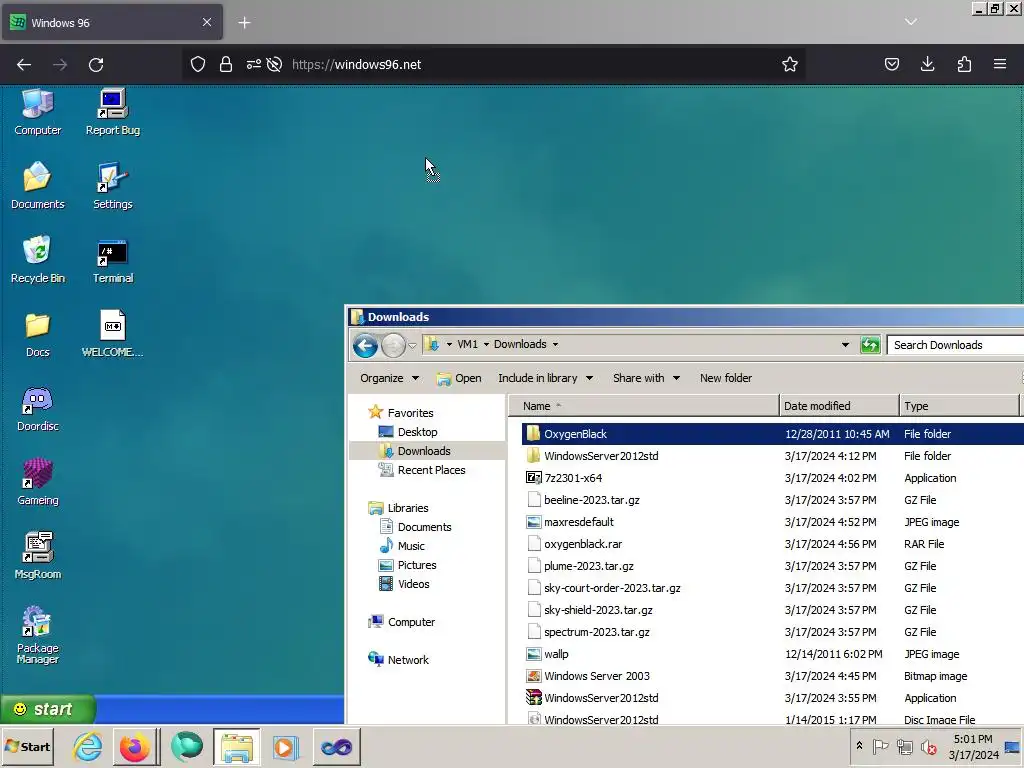Select the File Explorer taskbar button
Viewport: 1024px width, 768px height.
[x=236, y=746]
